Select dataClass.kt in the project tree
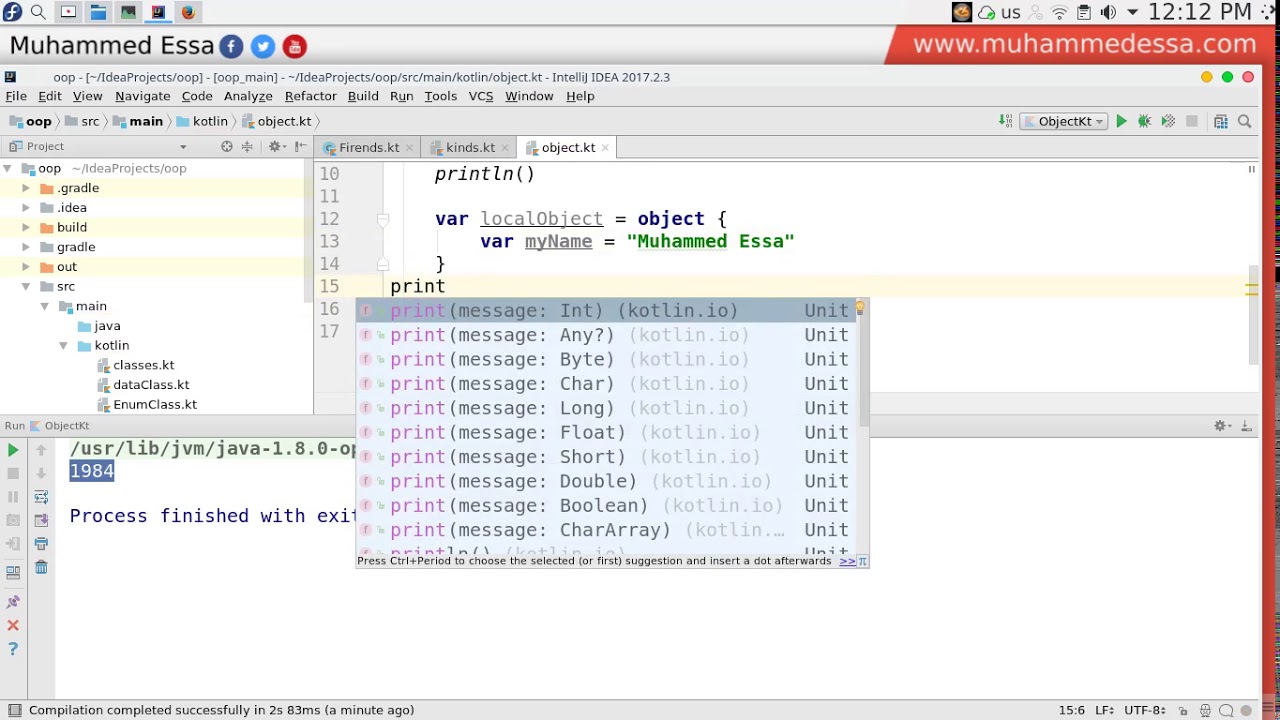This screenshot has width=1280, height=720. [151, 385]
